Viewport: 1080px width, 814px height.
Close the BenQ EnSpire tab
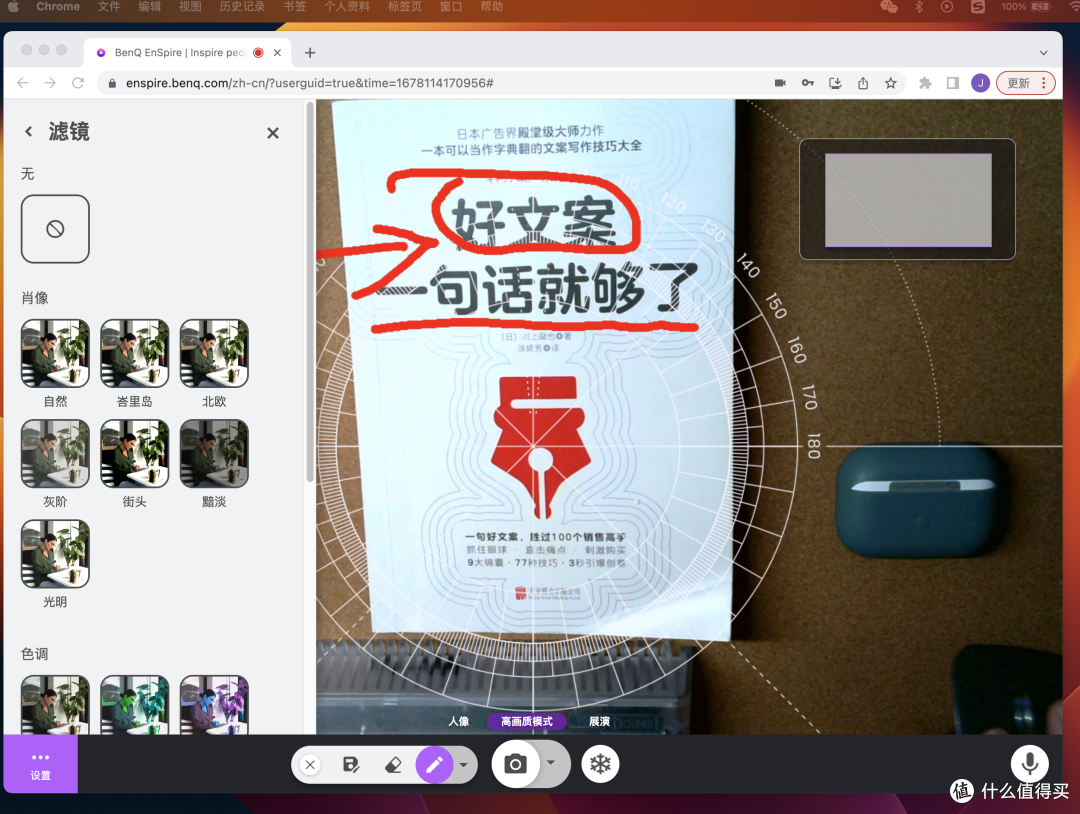[x=277, y=52]
